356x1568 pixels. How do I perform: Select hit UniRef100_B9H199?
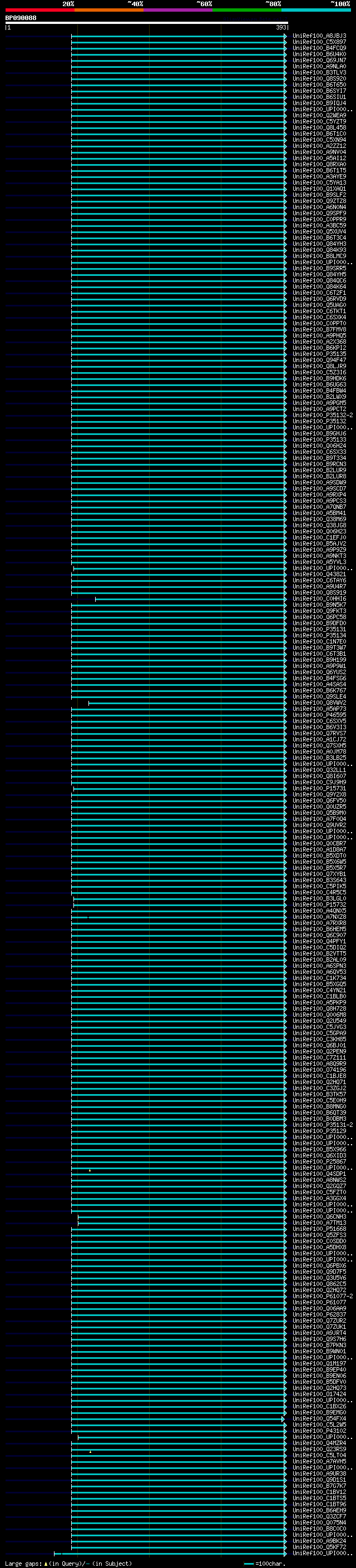pos(319,660)
